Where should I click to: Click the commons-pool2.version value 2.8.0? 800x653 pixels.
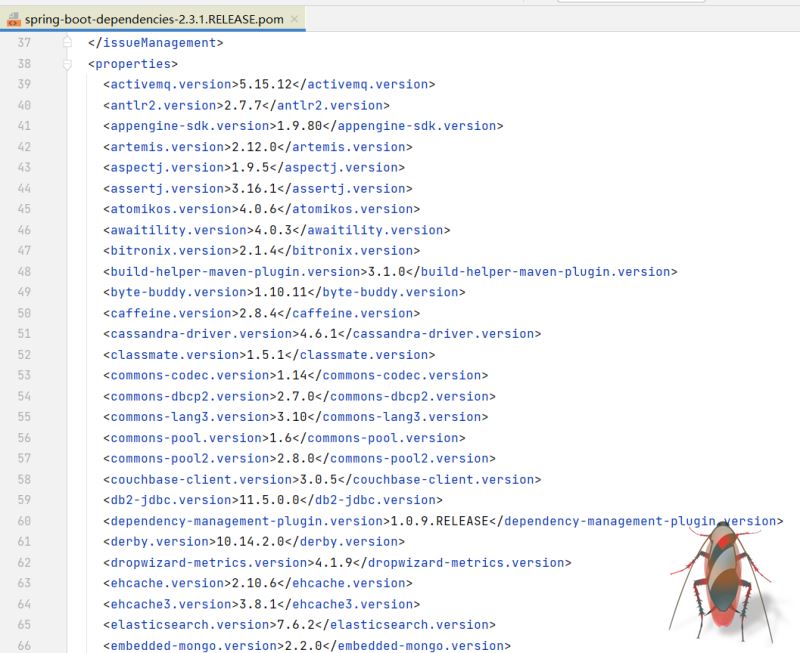[x=295, y=459]
